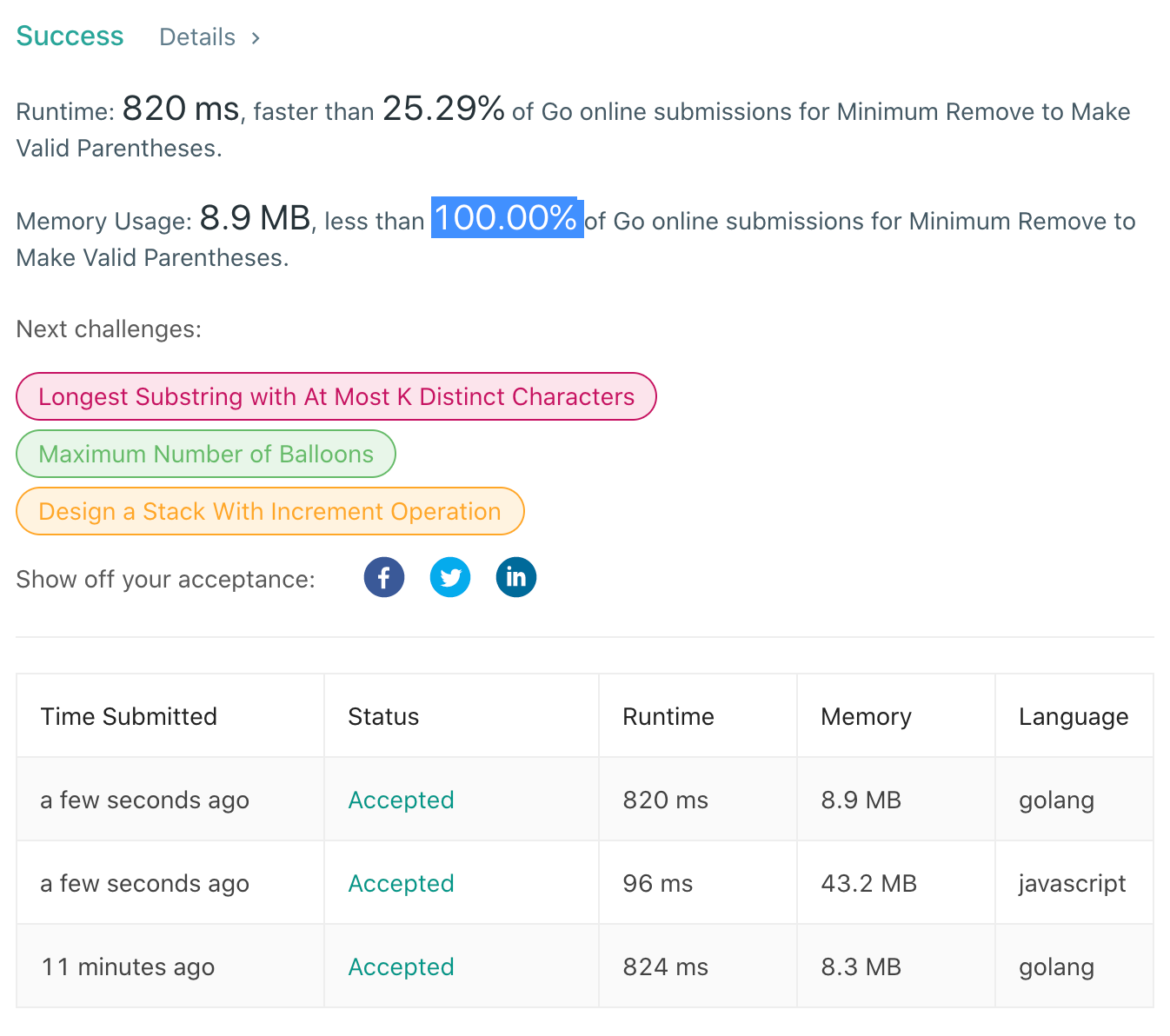Share acceptance on LinkedIn
The width and height of the screenshot is (1170, 1036).
515,576
